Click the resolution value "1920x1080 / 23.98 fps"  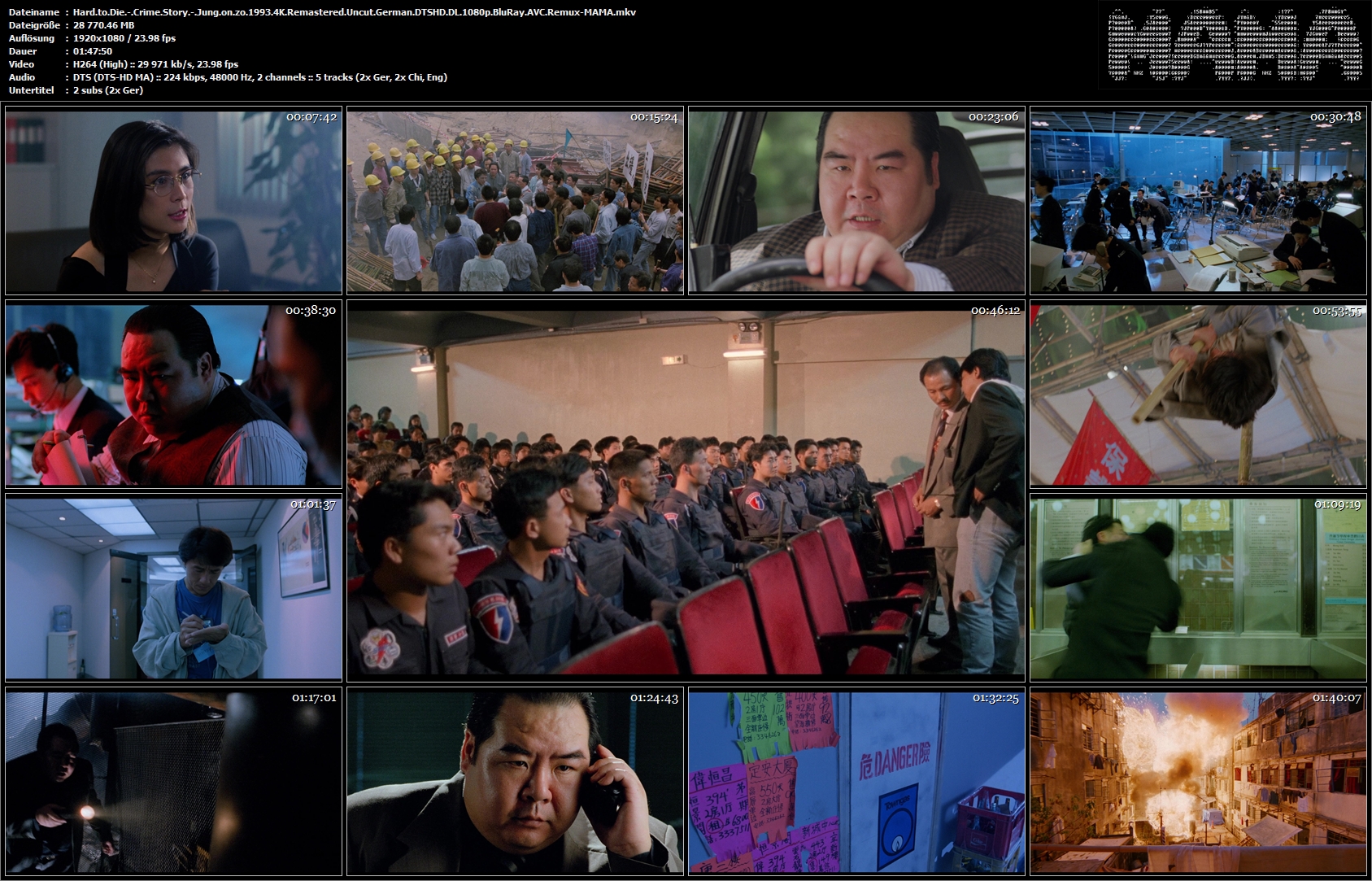[124, 38]
